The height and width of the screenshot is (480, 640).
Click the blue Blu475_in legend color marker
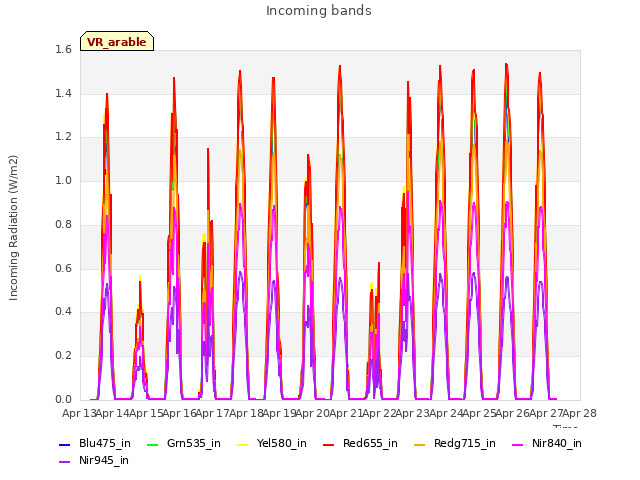click(x=64, y=444)
